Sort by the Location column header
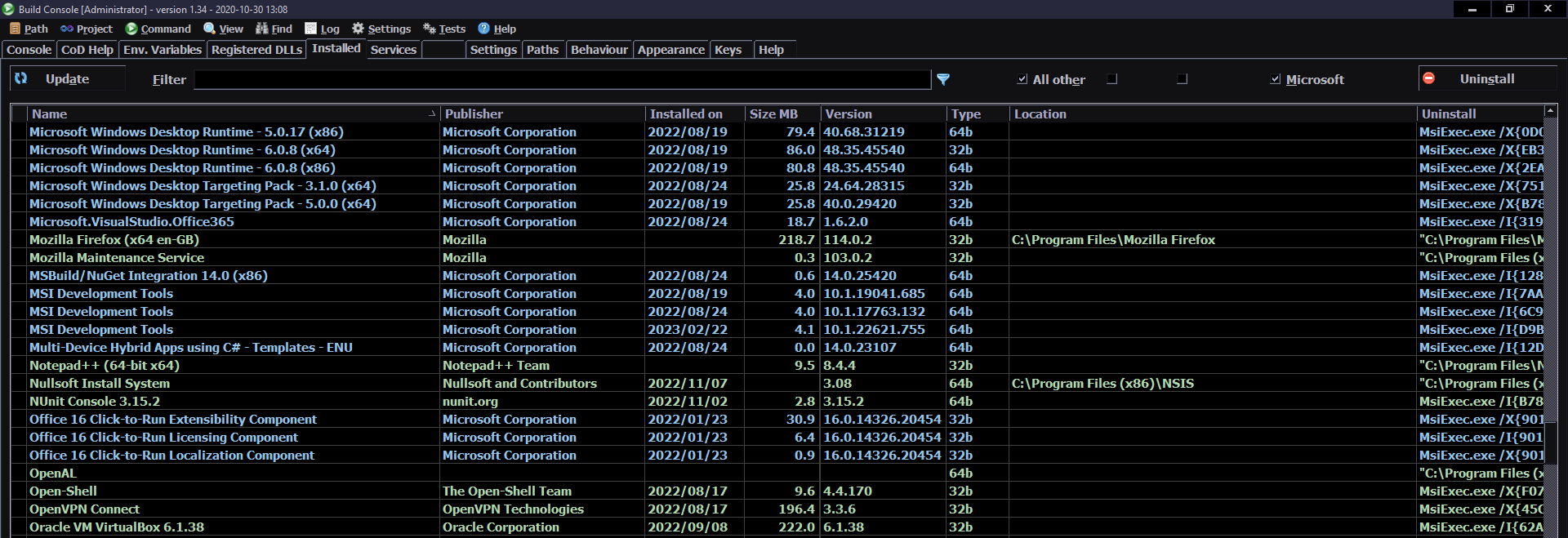Viewport: 1568px width, 538px height. click(x=1213, y=114)
